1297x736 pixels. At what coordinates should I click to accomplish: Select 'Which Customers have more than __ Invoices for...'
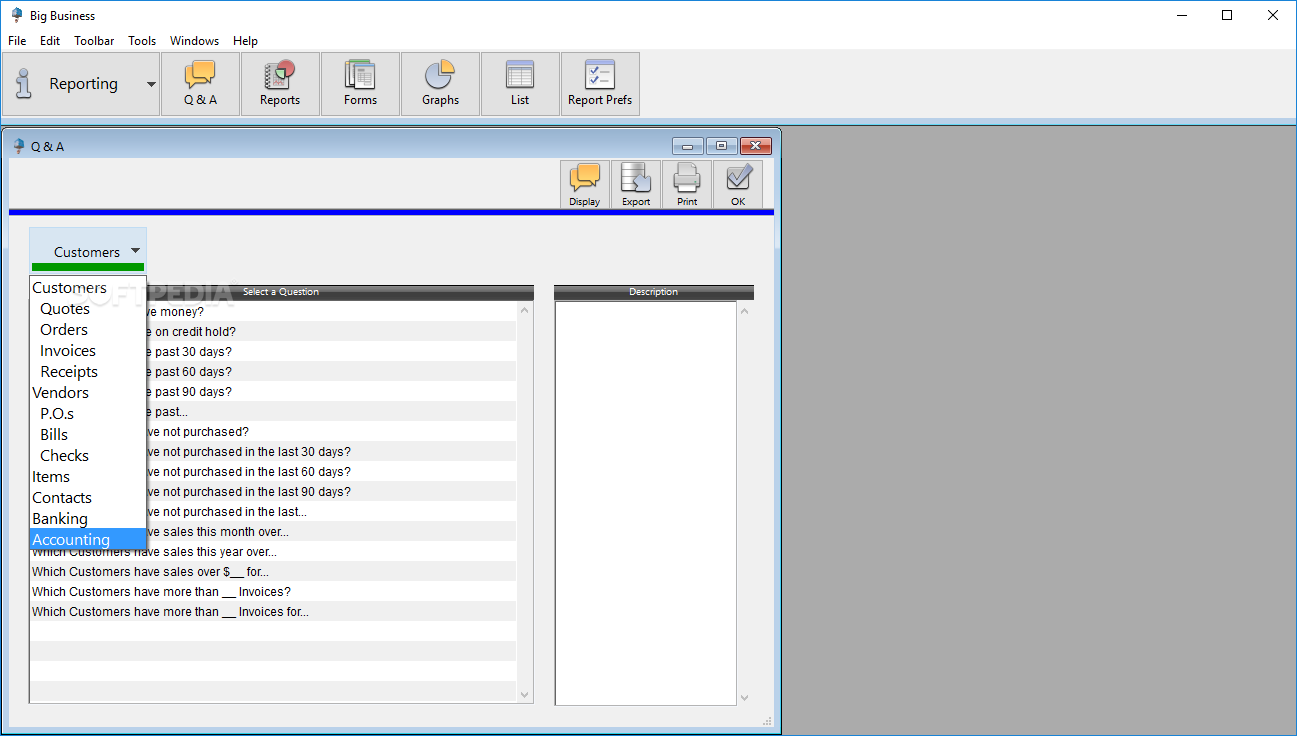pyautogui.click(x=273, y=612)
